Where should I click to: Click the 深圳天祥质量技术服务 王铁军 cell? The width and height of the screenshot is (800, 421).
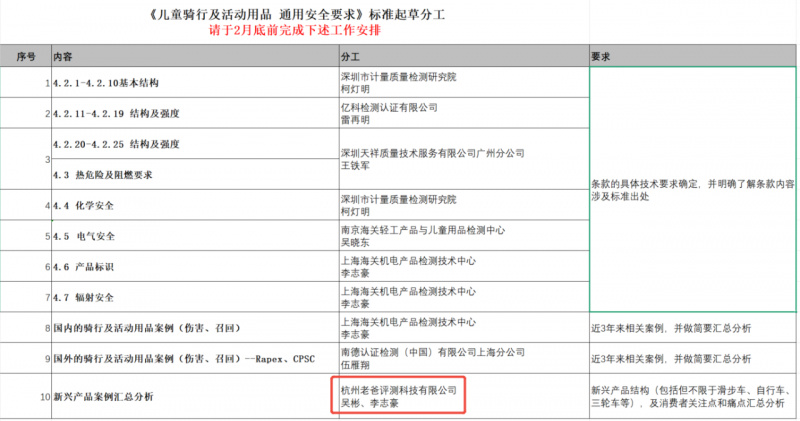tap(430, 160)
